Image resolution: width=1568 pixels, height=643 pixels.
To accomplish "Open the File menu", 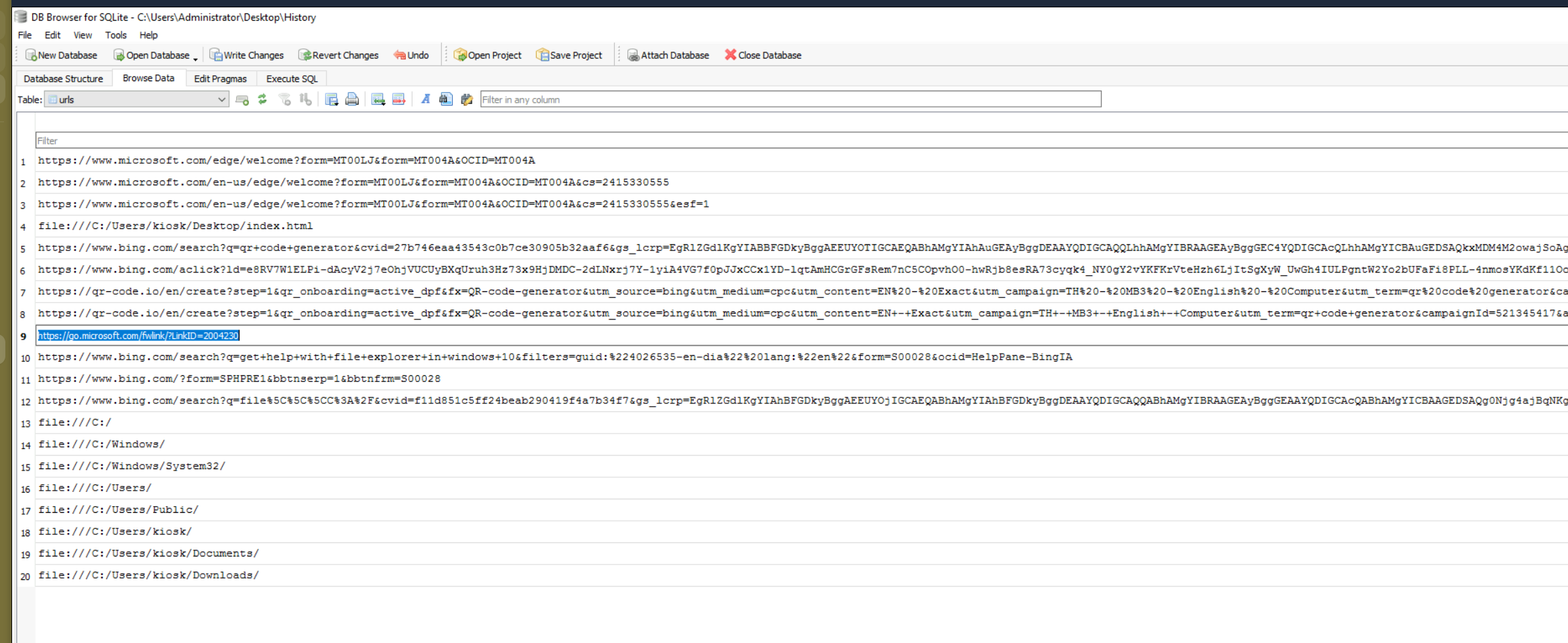I will pos(25,35).
